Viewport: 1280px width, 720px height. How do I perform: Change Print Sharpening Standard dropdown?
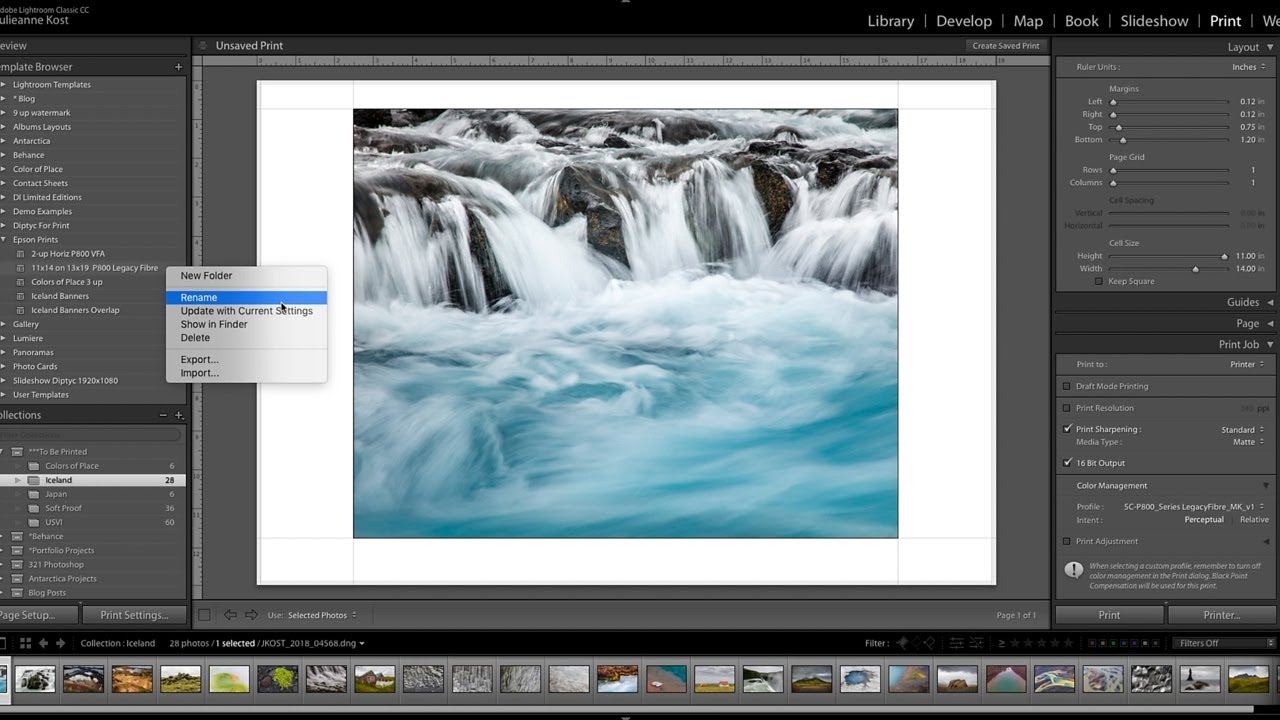[1242, 430]
